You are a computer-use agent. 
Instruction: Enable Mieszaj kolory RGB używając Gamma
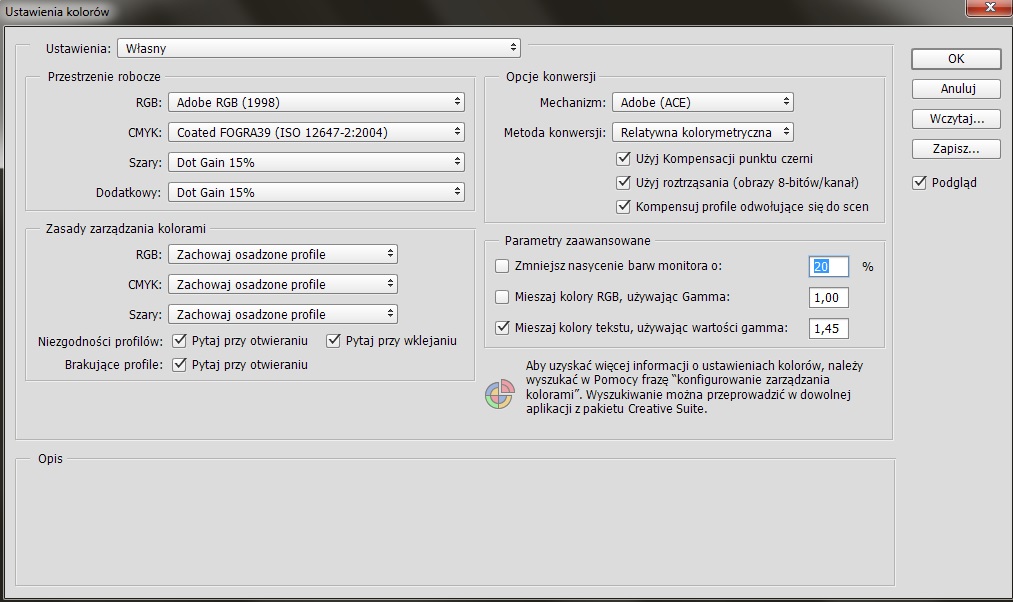click(x=503, y=297)
